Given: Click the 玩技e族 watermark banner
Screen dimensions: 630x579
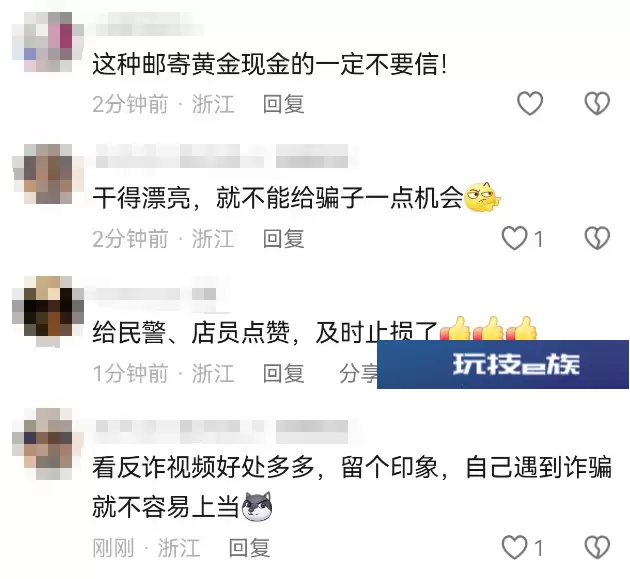Looking at the screenshot, I should coord(503,364).
